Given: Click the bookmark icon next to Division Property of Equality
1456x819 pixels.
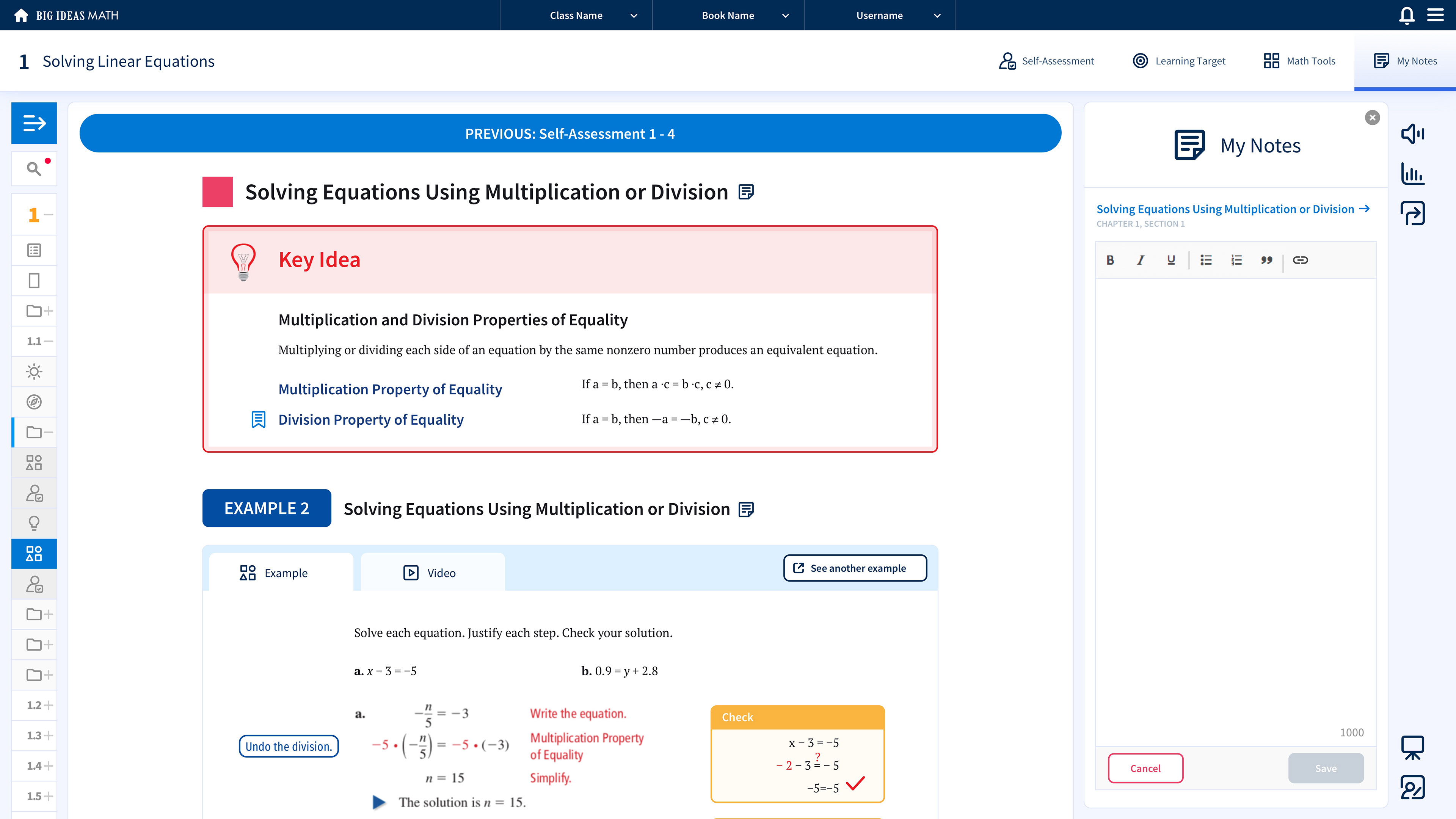Looking at the screenshot, I should point(258,419).
